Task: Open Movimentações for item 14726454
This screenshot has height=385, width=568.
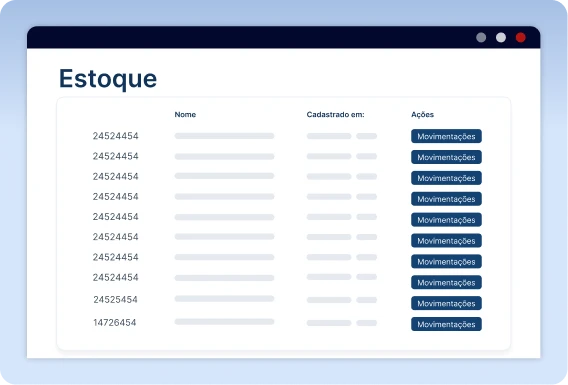Action: [446, 324]
